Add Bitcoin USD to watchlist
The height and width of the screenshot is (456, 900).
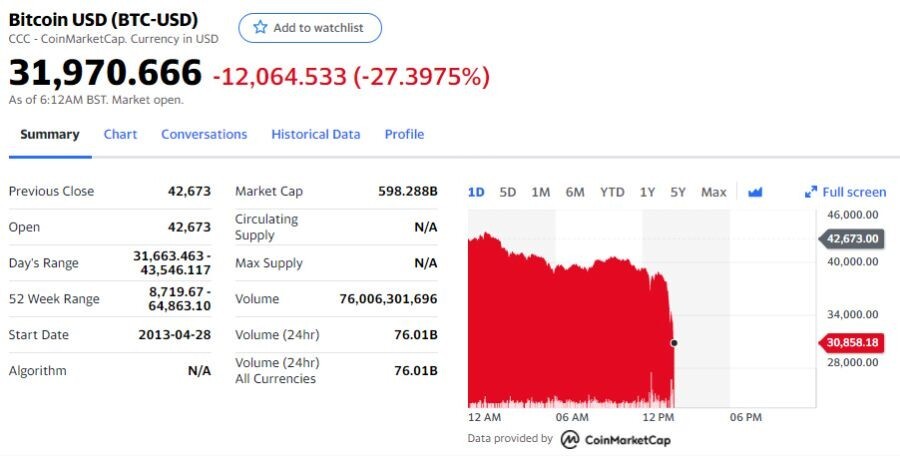310,28
